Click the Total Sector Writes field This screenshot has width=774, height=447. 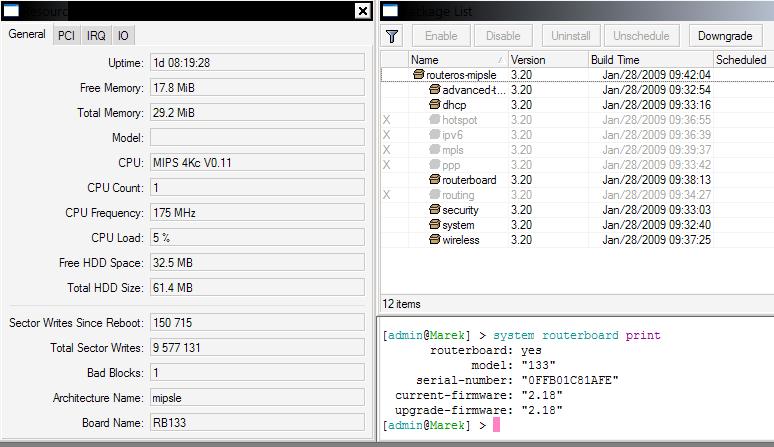(x=257, y=347)
